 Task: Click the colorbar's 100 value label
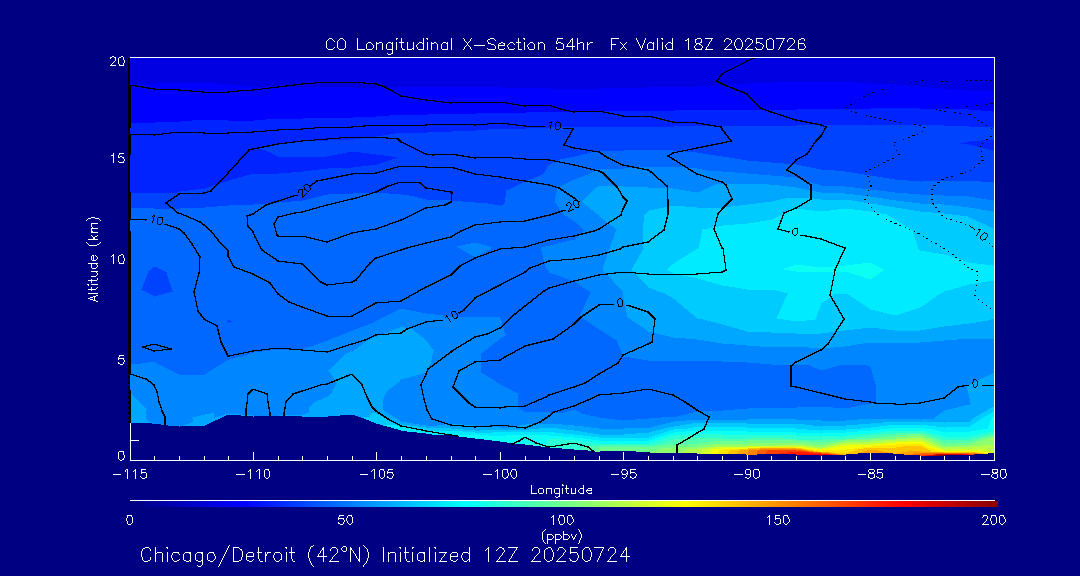pos(561,520)
